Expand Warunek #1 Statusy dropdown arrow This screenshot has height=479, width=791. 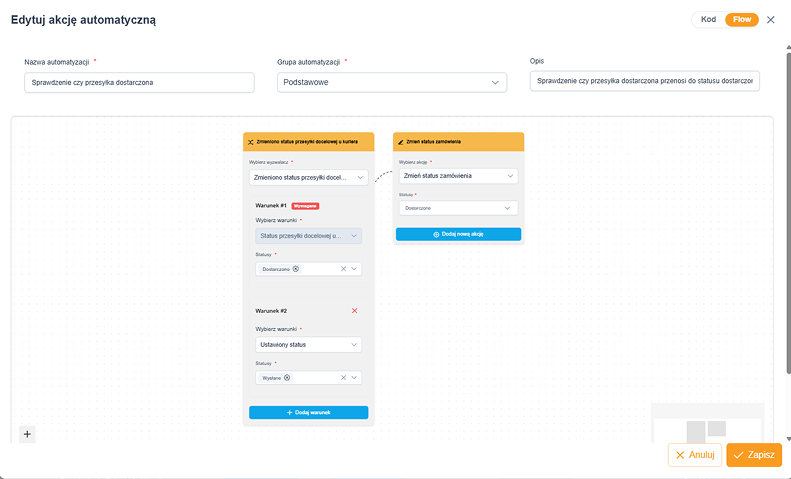pos(354,269)
